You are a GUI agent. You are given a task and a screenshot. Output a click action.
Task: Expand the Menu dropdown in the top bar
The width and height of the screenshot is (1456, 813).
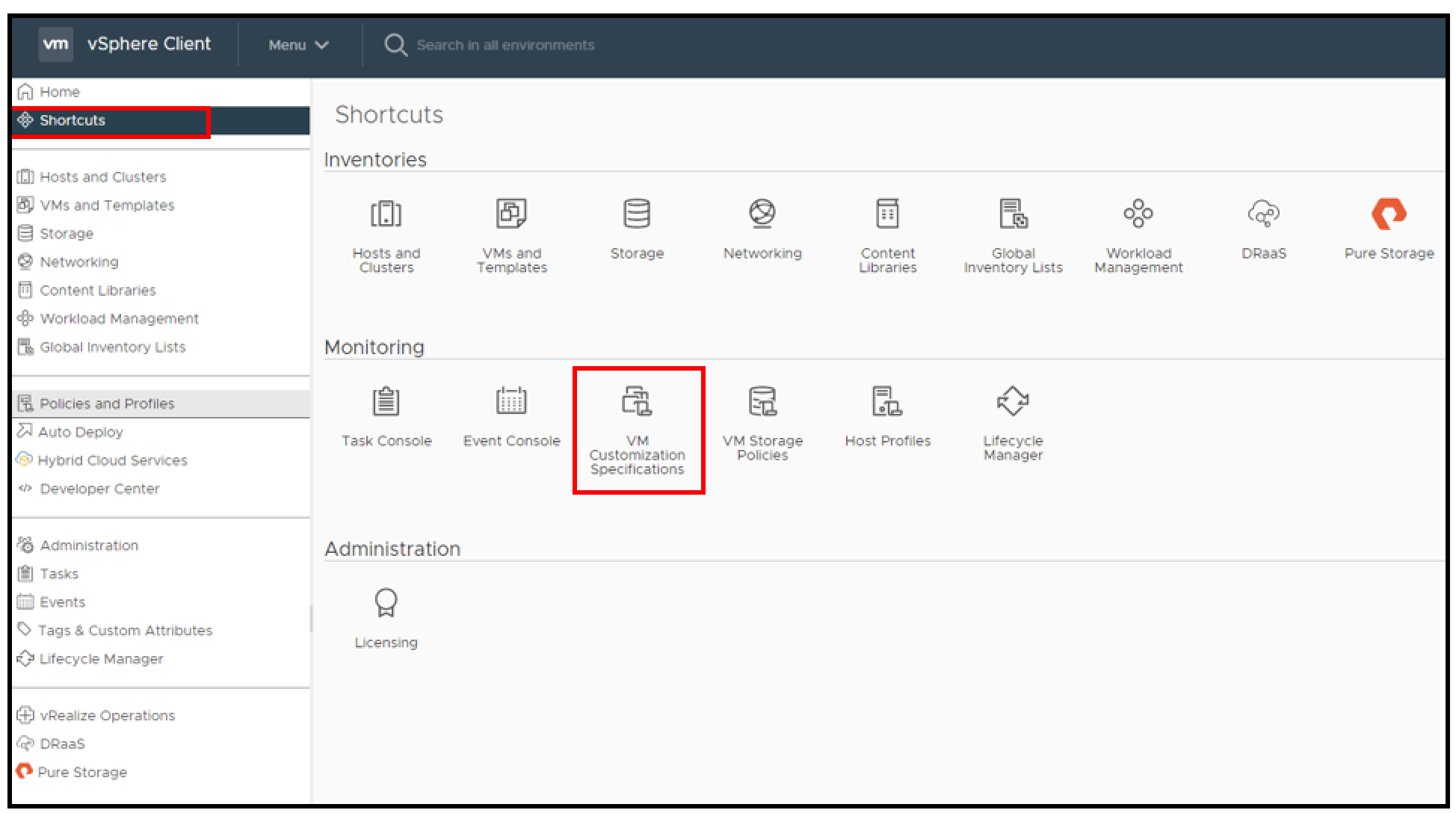click(x=297, y=45)
